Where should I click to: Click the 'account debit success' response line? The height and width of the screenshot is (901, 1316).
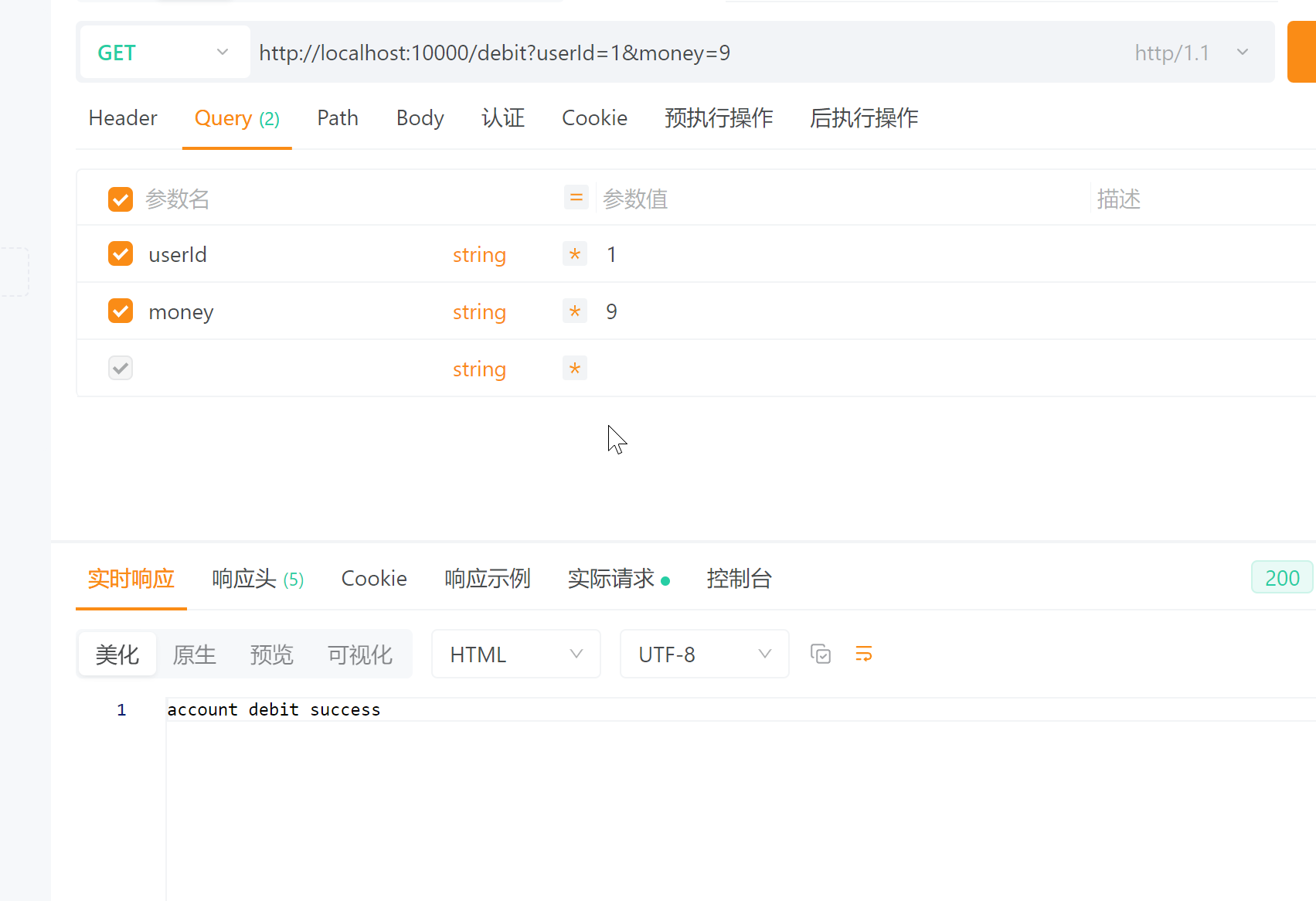tap(274, 709)
